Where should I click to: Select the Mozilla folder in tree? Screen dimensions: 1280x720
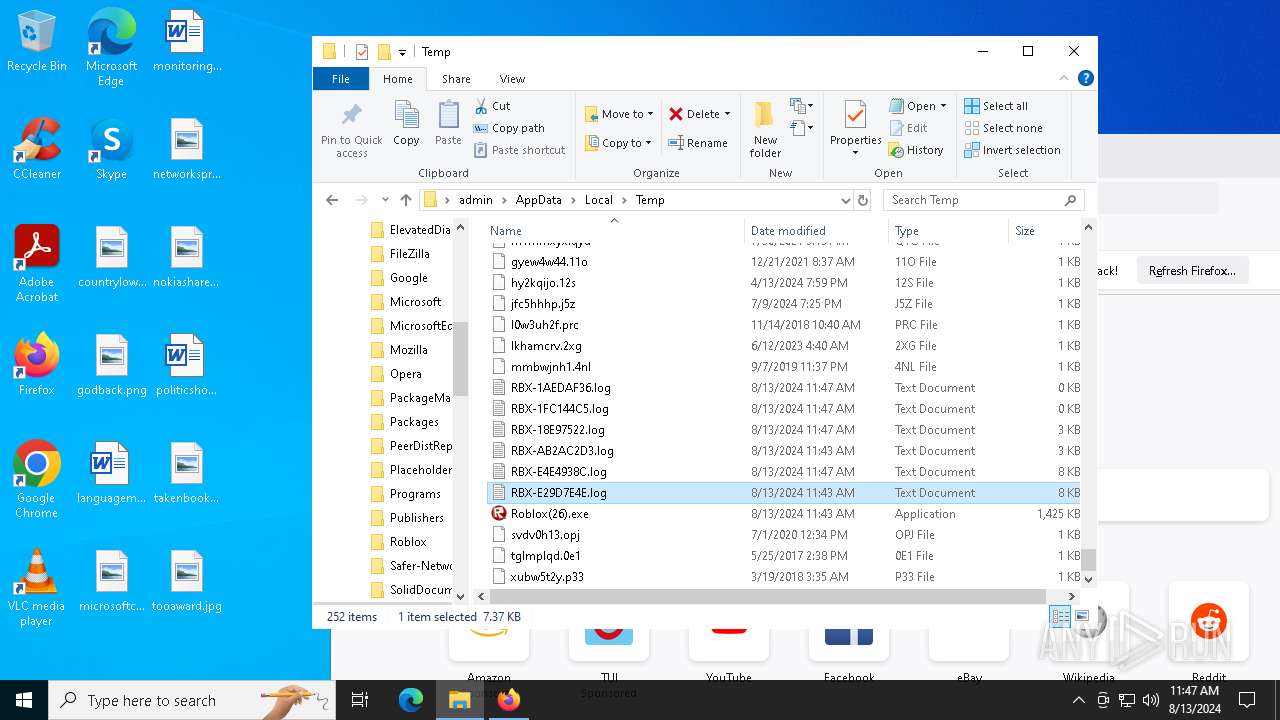tap(409, 350)
